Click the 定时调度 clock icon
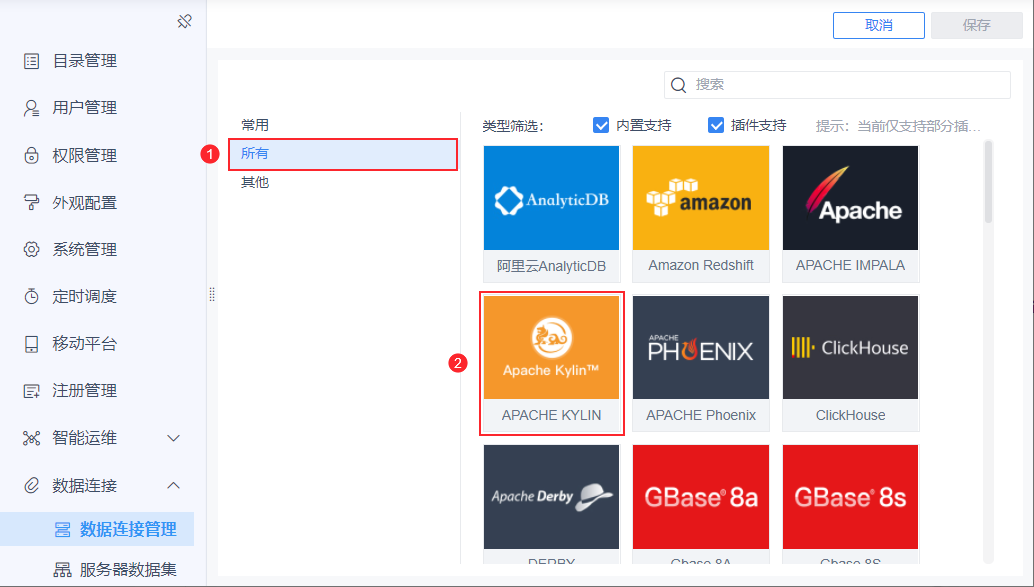 pyautogui.click(x=32, y=297)
